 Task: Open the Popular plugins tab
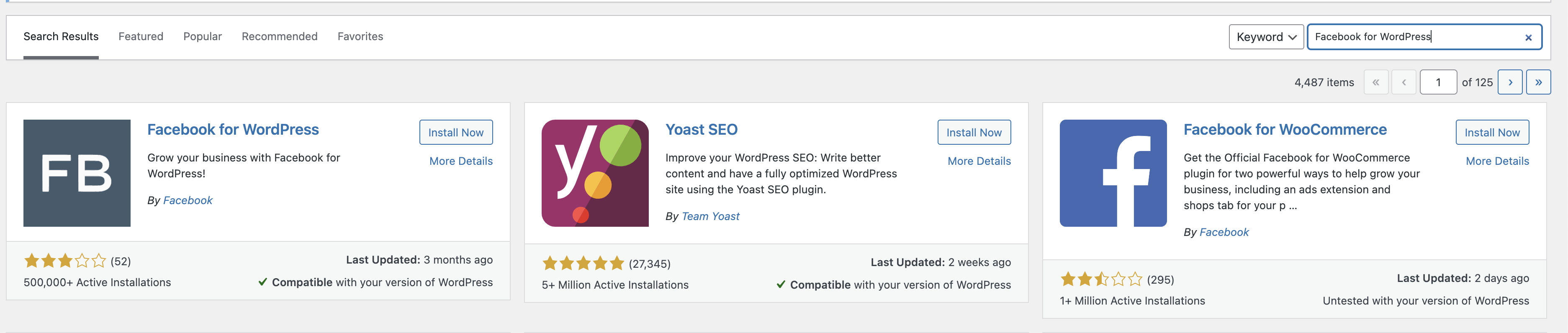point(203,36)
